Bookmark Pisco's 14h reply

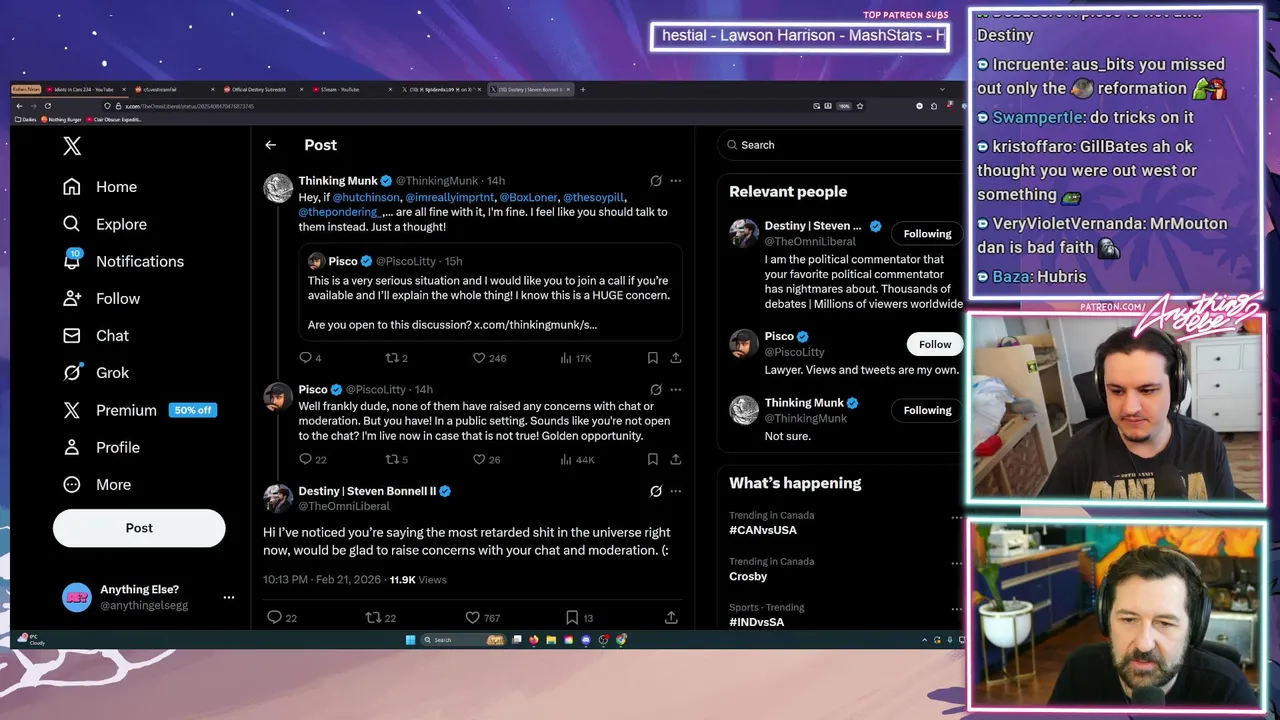coord(652,459)
